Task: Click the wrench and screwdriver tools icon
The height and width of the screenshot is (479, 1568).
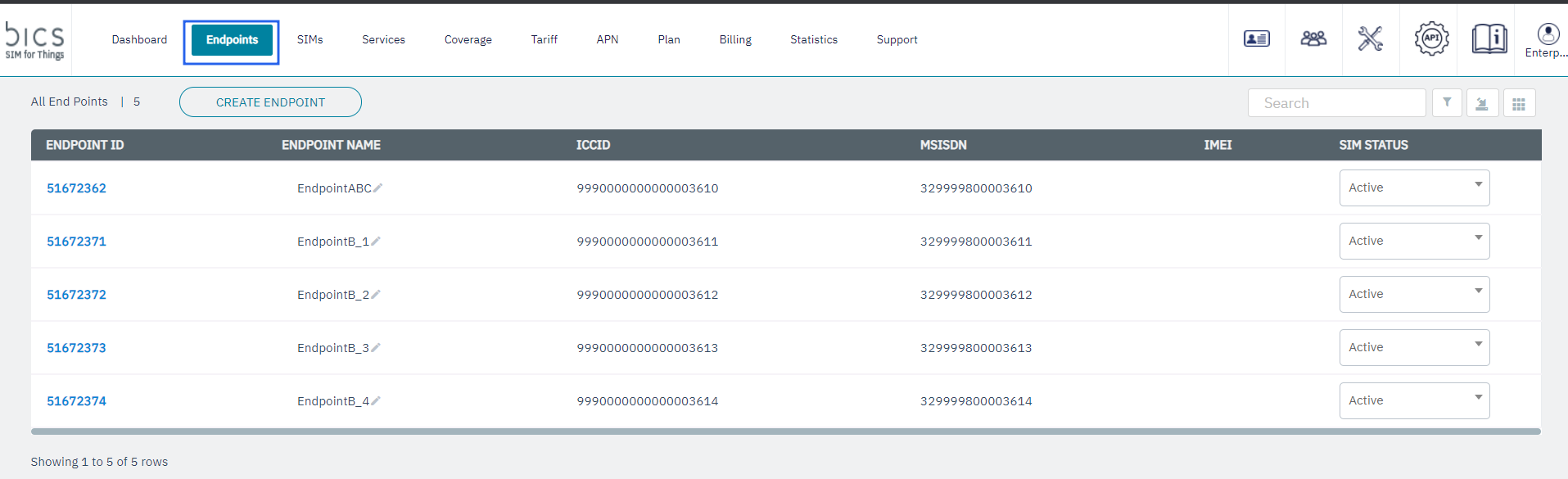Action: [1370, 38]
